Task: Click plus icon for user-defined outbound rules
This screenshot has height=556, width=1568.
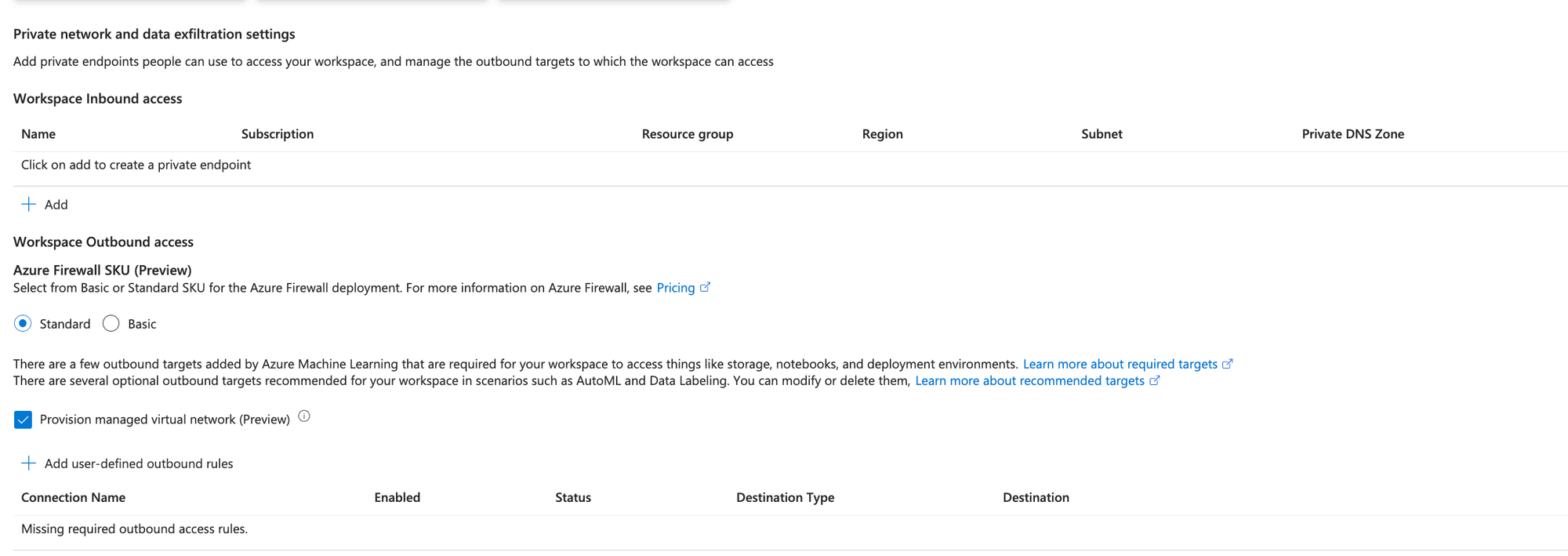Action: (28, 463)
